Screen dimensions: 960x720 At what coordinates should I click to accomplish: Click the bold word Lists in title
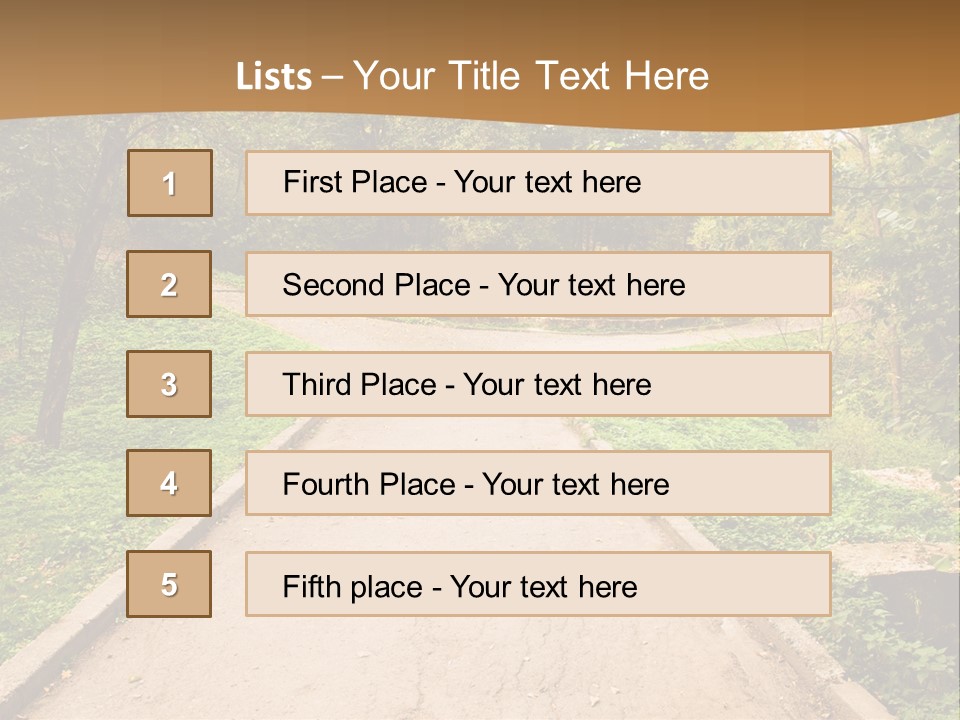pos(274,77)
